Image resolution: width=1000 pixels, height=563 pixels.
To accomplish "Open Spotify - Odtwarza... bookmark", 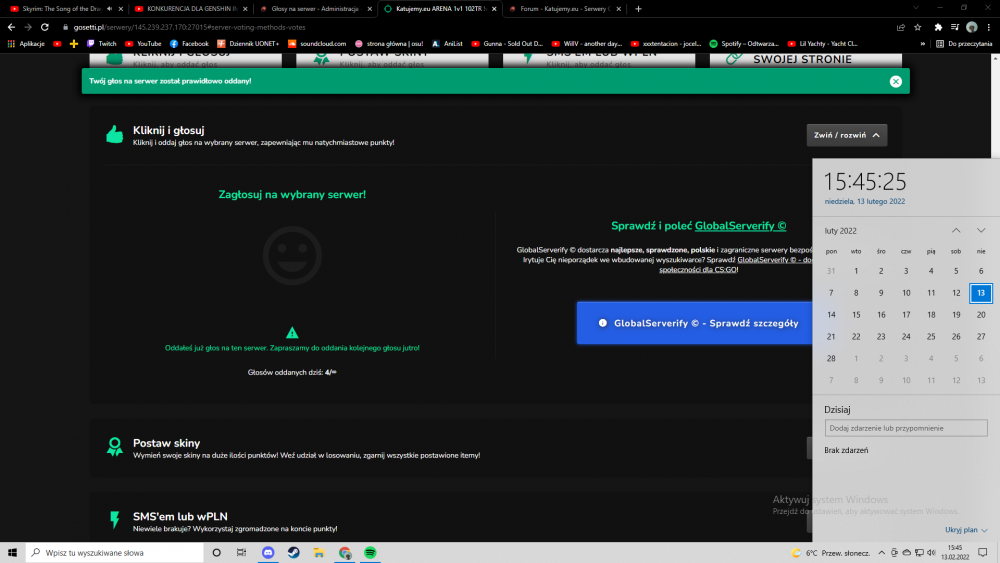I will (744, 43).
